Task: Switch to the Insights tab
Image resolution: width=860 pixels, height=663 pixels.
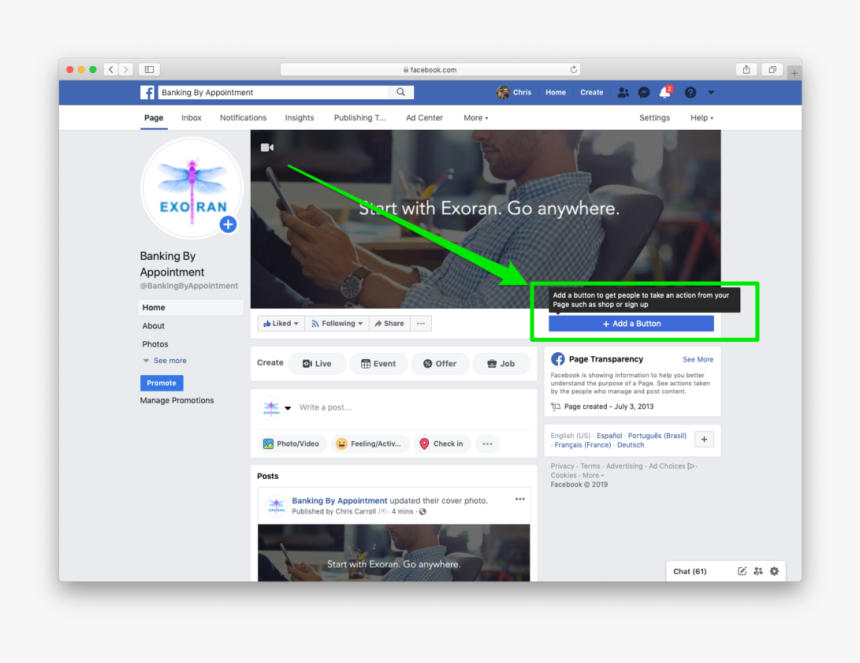Action: point(299,117)
